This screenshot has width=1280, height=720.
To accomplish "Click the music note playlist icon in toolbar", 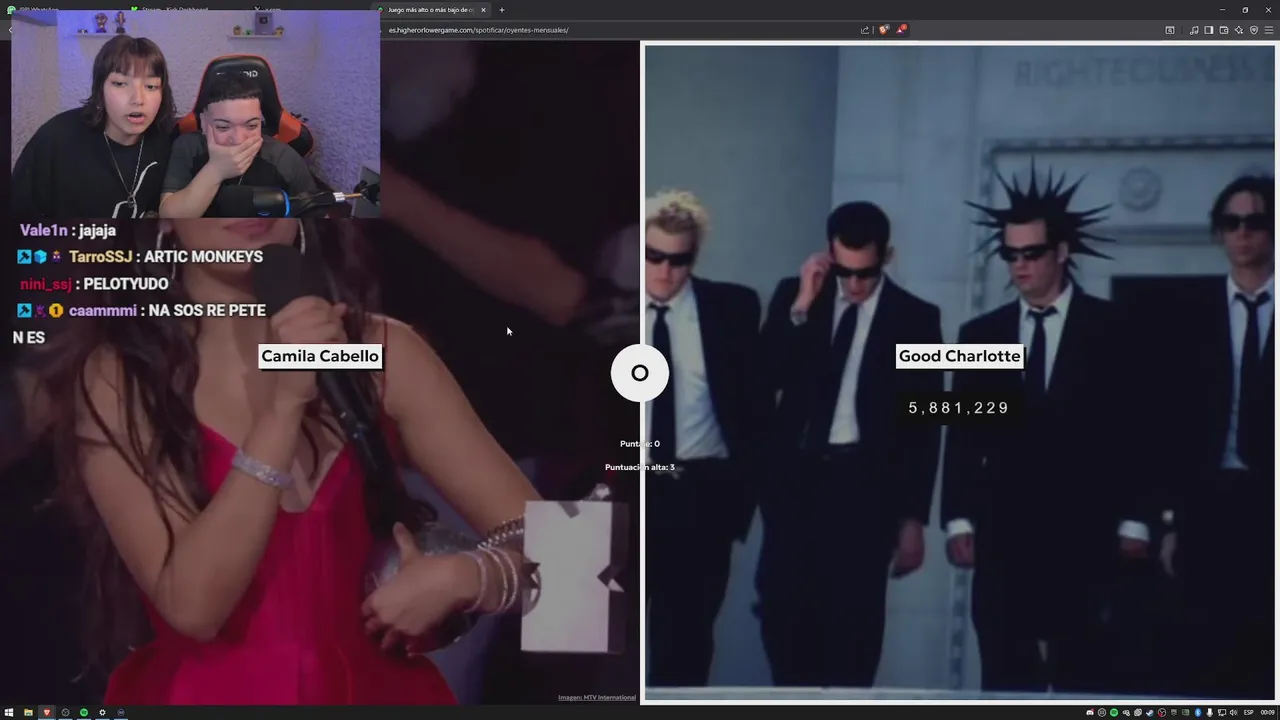I will (x=1194, y=30).
